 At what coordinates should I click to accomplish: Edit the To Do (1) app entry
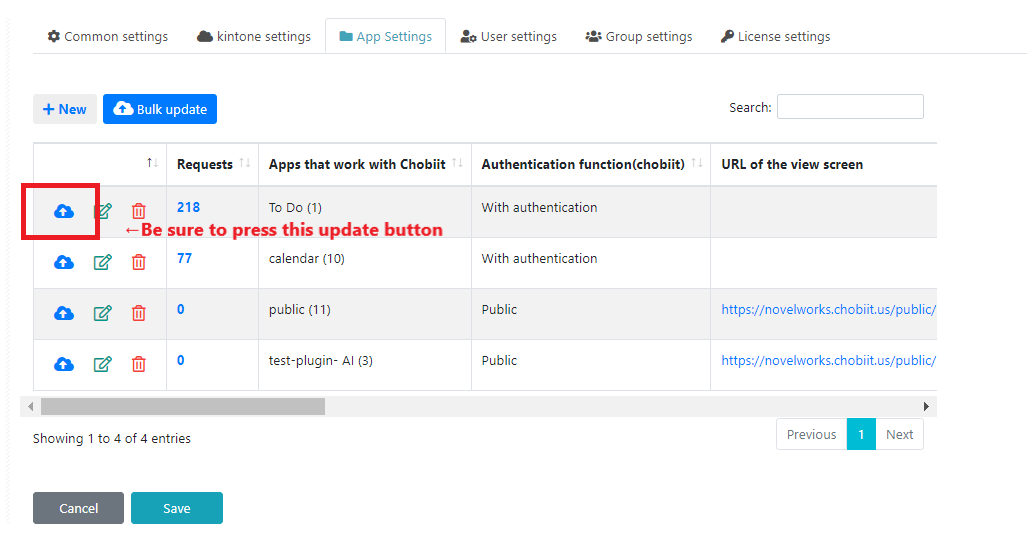coord(102,211)
